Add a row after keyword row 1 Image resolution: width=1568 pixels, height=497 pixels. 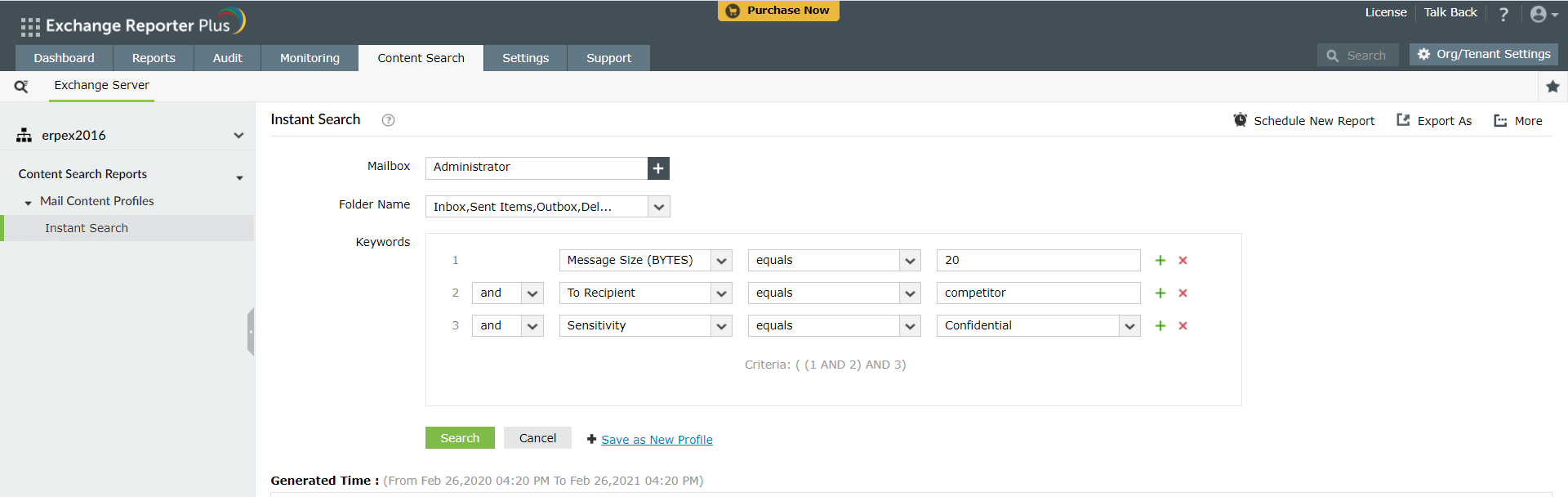pos(1160,260)
